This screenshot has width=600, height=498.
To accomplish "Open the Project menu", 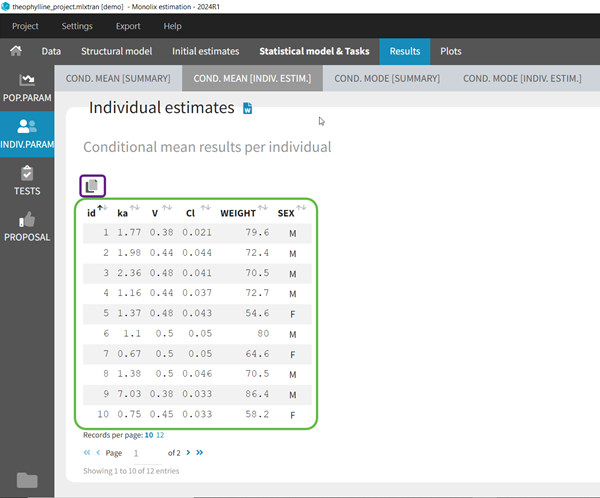I will pos(25,26).
